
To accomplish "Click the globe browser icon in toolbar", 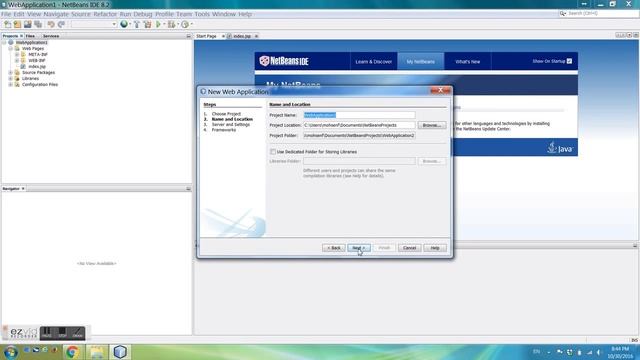I will 124,24.
